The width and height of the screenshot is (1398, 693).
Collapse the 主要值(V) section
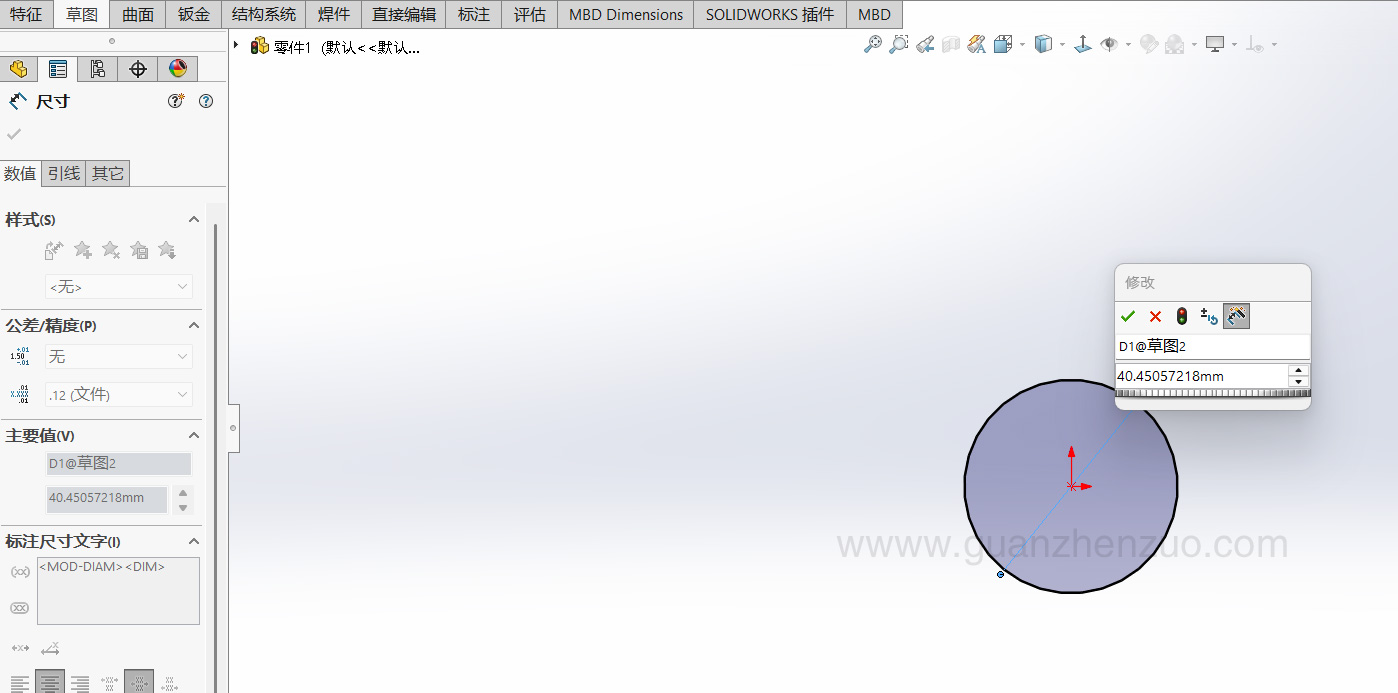coord(194,436)
